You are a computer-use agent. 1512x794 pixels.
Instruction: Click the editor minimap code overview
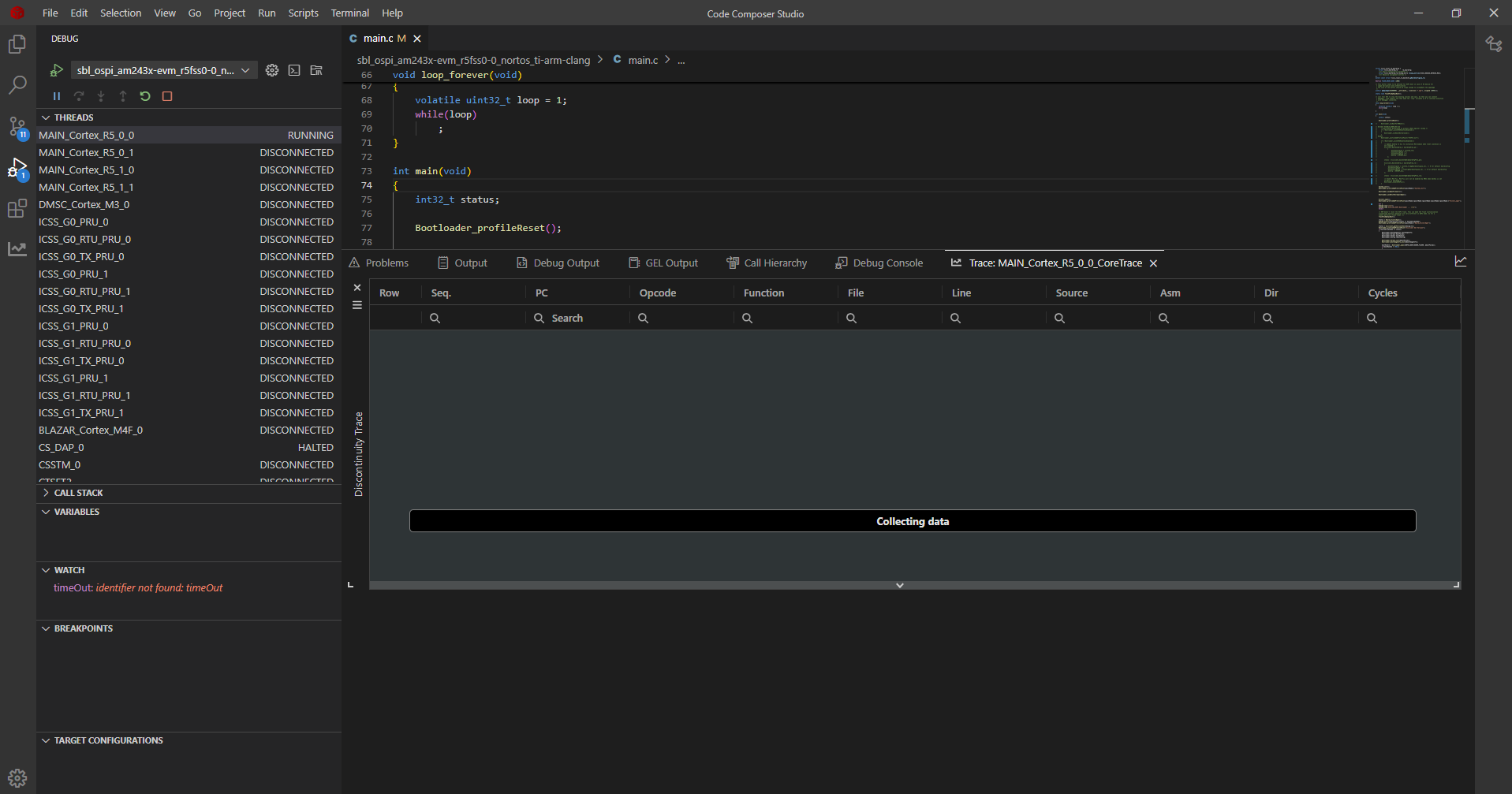(1417, 158)
